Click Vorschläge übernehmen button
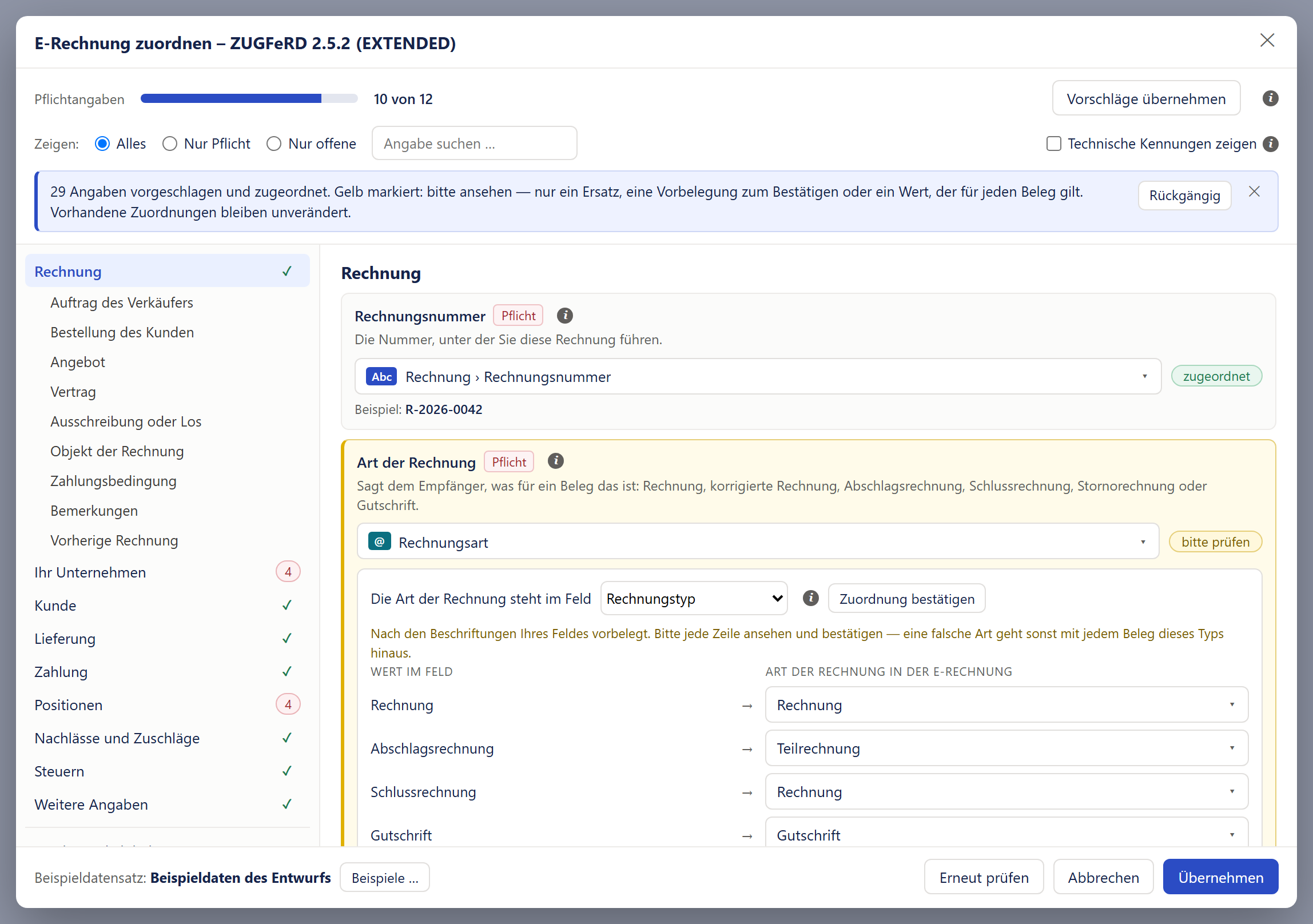The image size is (1313, 924). pos(1146,98)
